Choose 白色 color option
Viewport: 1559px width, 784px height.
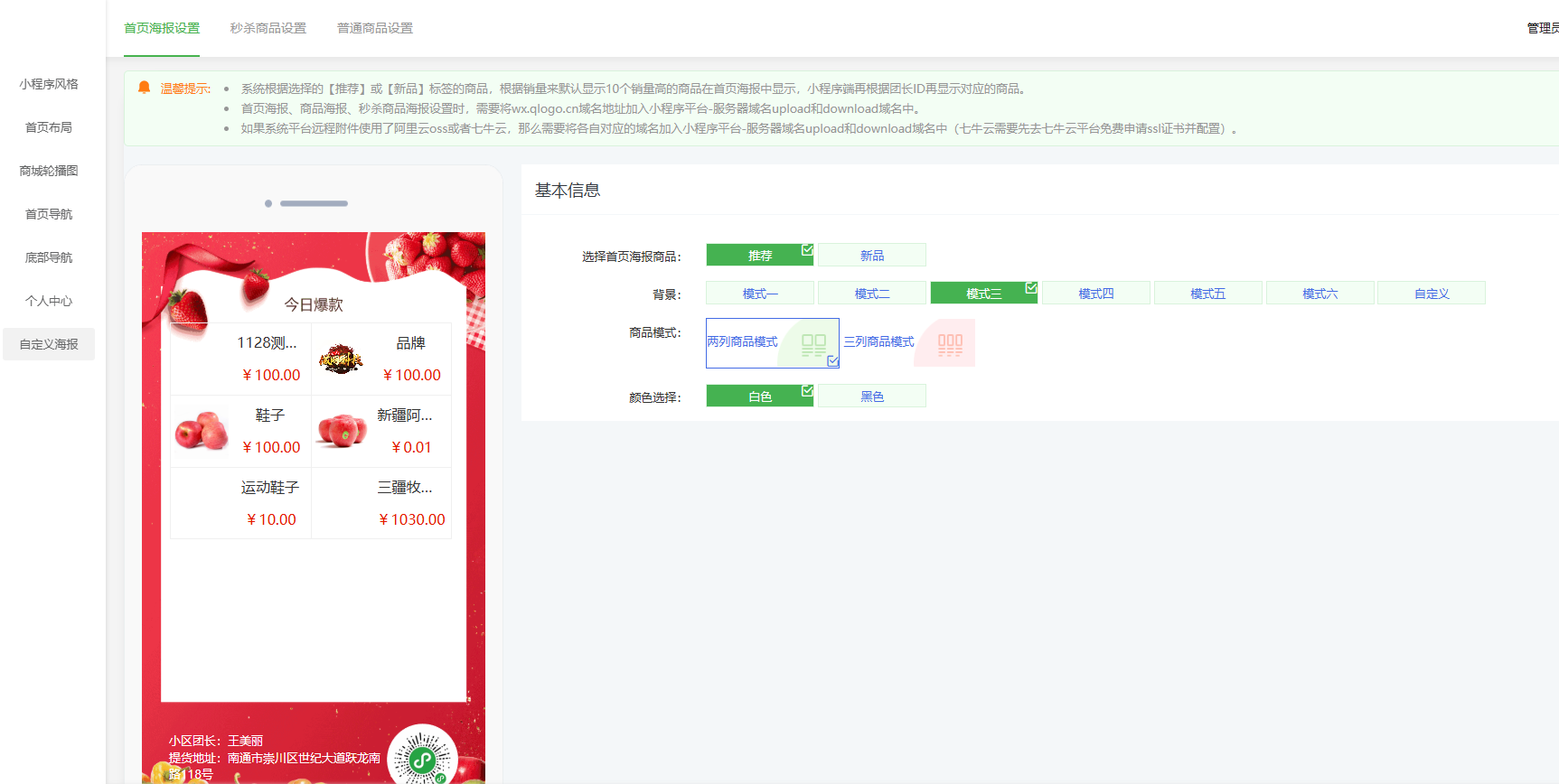(x=759, y=397)
